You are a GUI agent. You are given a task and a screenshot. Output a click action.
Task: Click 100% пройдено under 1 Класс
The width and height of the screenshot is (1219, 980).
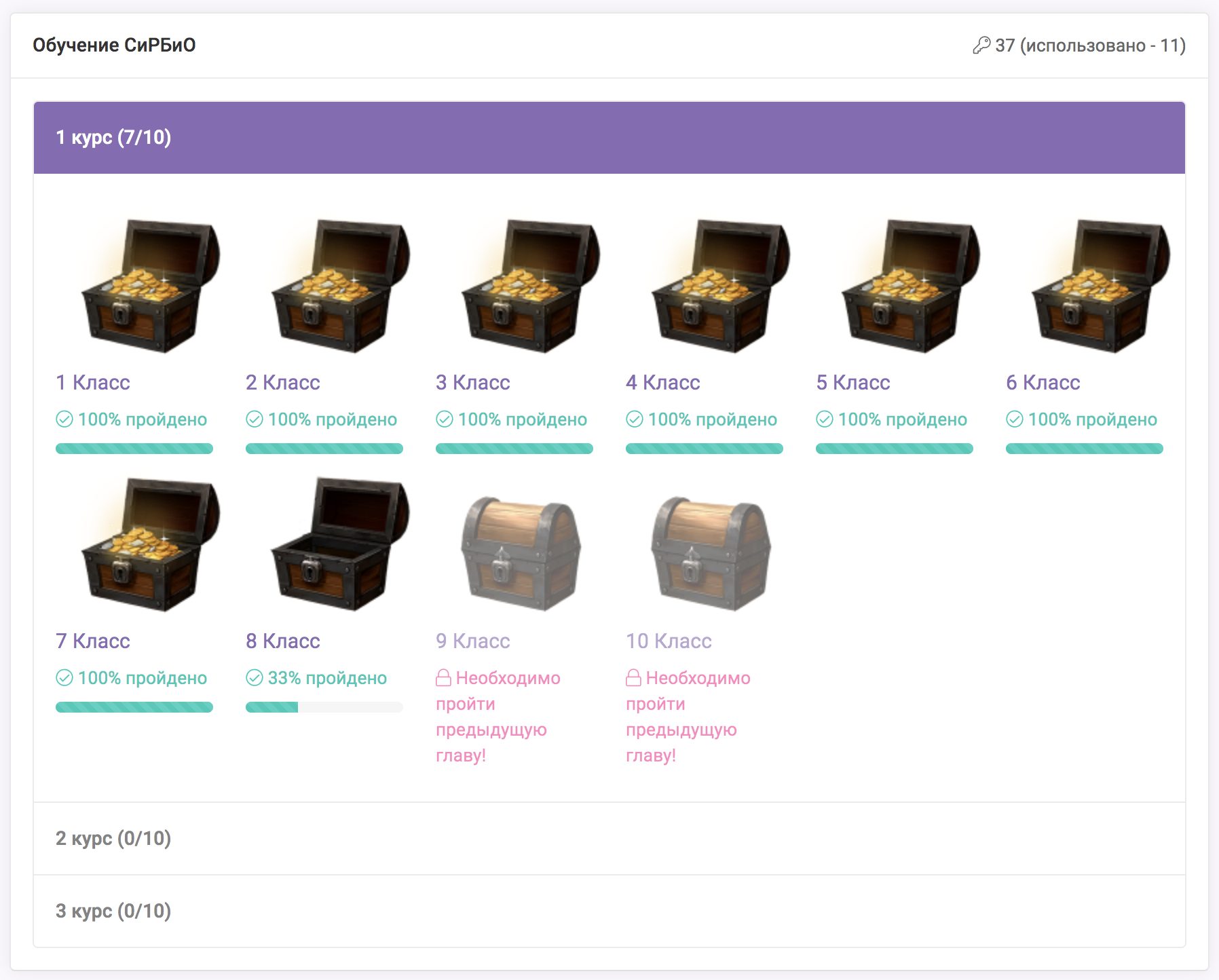click(143, 419)
